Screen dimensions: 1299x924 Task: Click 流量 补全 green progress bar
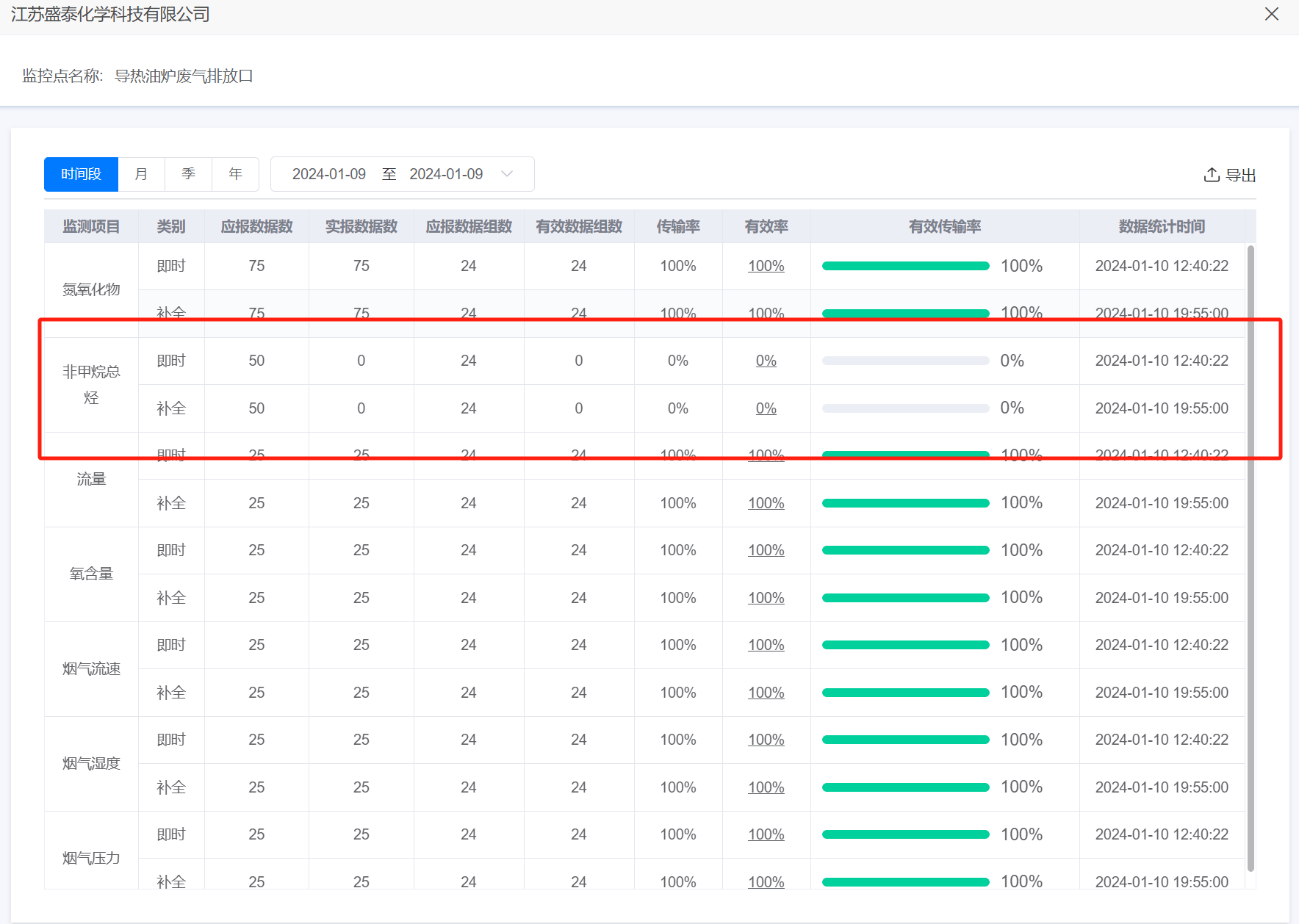coord(905,503)
